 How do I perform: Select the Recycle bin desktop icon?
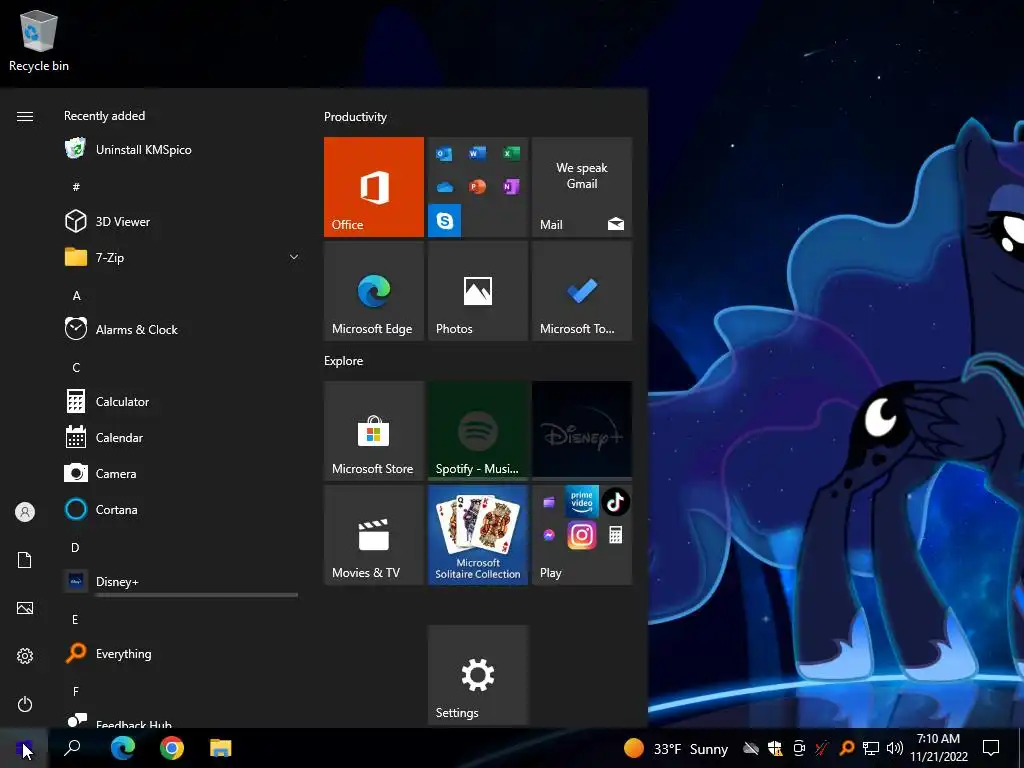39,40
